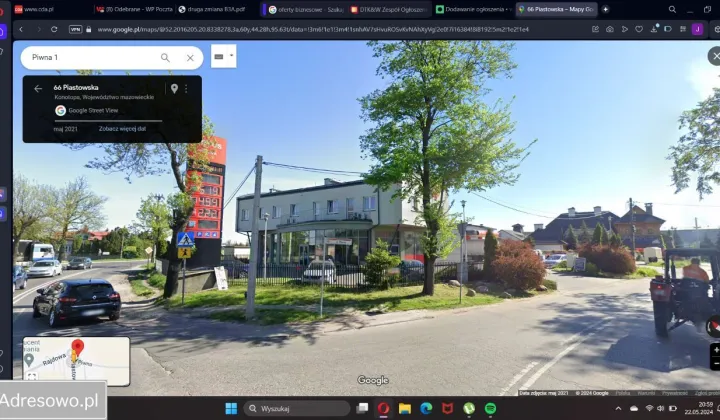Take a snapshot with camera icon
Image resolution: width=720 pixels, height=420 pixels.
pos(610,29)
